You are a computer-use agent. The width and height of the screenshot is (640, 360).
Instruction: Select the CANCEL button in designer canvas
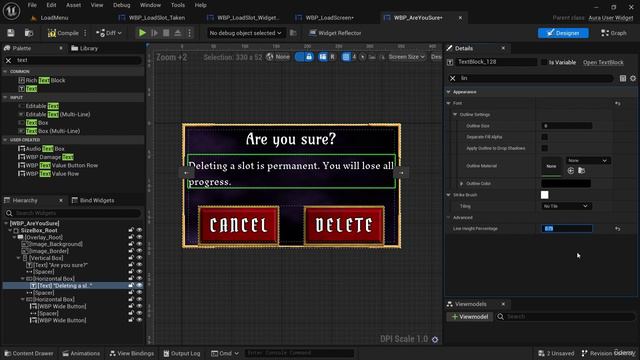(x=239, y=225)
